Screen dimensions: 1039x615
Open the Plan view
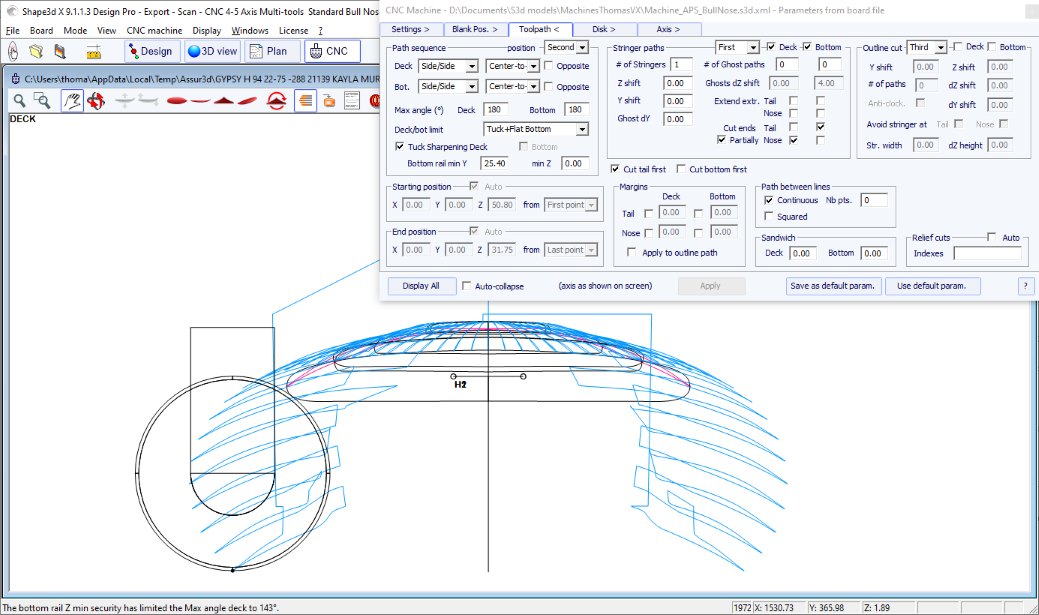(x=269, y=51)
